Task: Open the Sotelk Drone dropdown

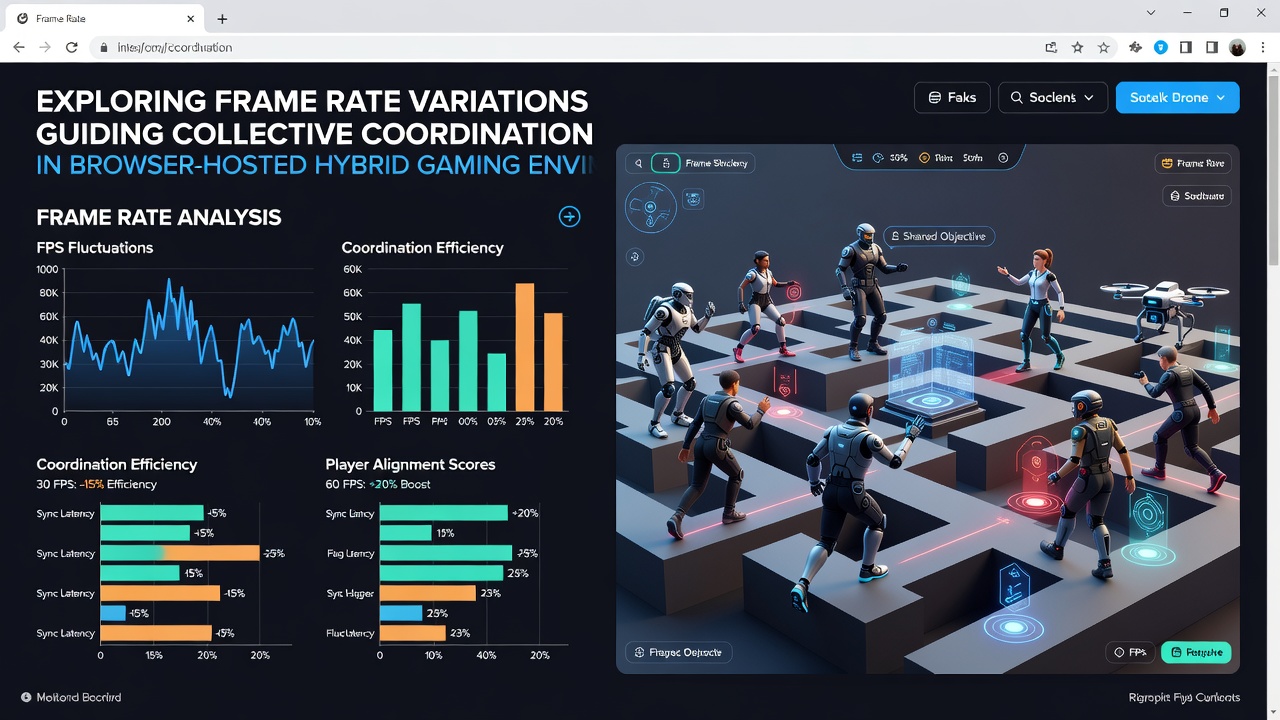Action: pyautogui.click(x=1177, y=97)
